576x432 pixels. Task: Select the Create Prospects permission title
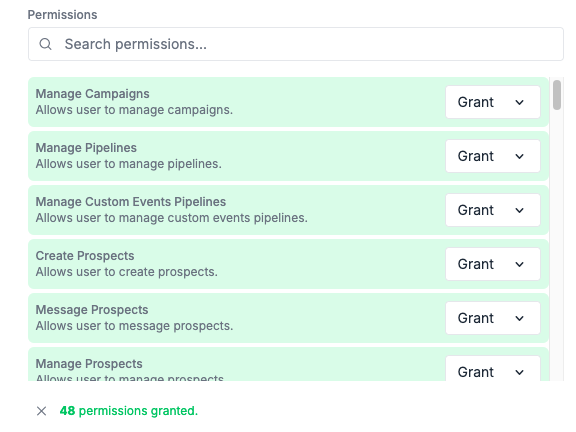(x=85, y=256)
